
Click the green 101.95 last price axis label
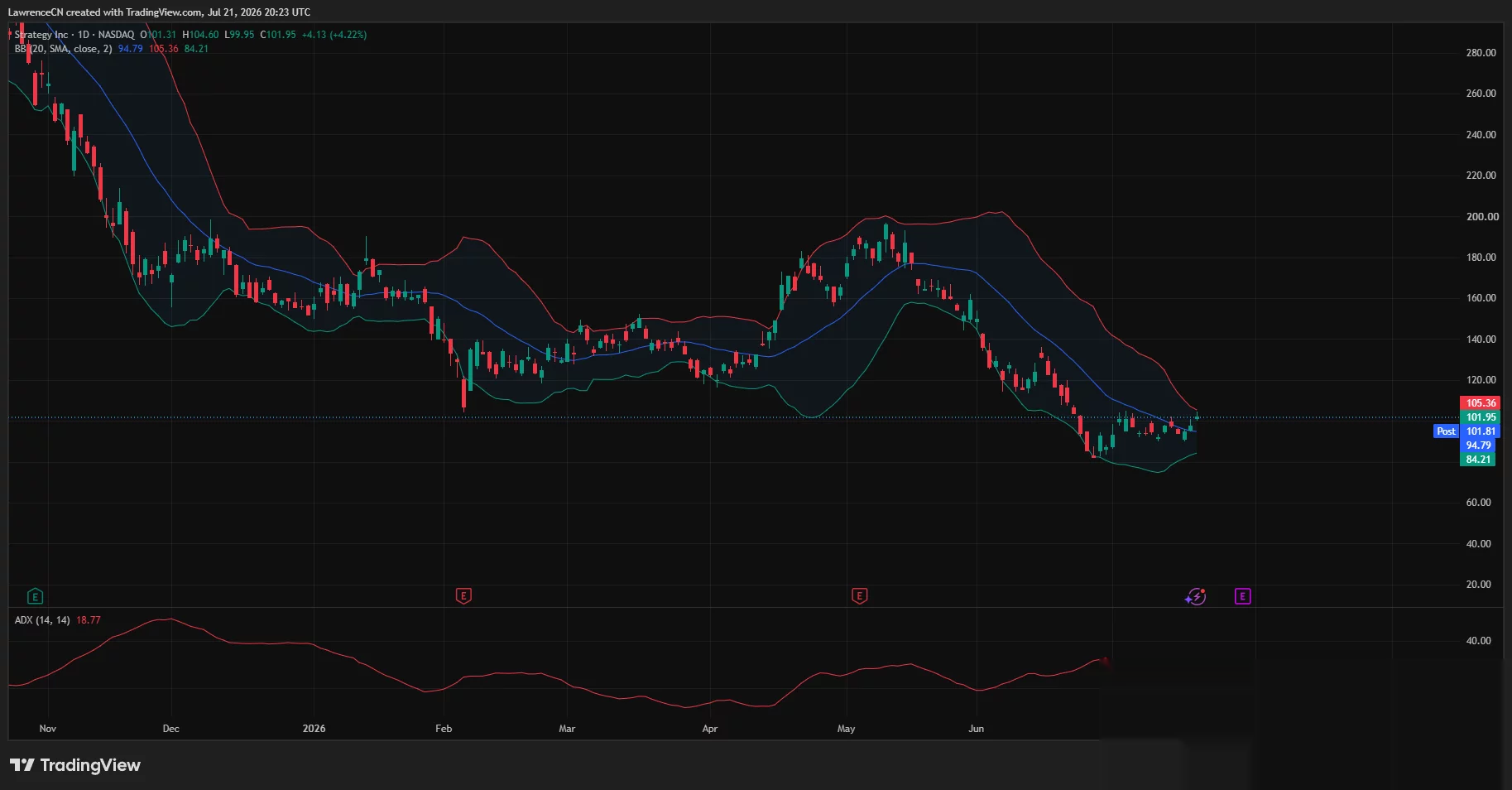[x=1481, y=417]
